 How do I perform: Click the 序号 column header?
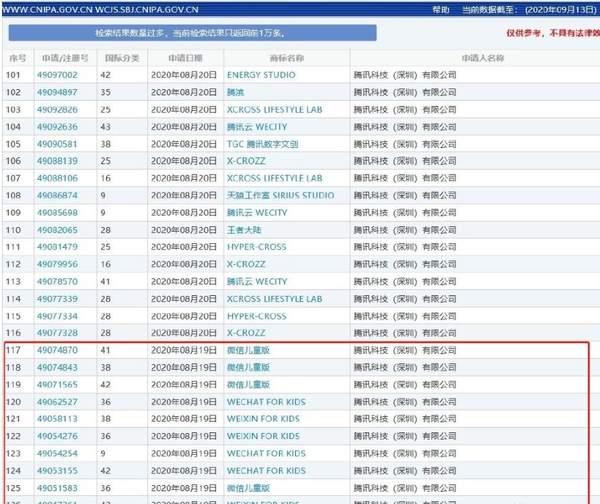(x=18, y=58)
